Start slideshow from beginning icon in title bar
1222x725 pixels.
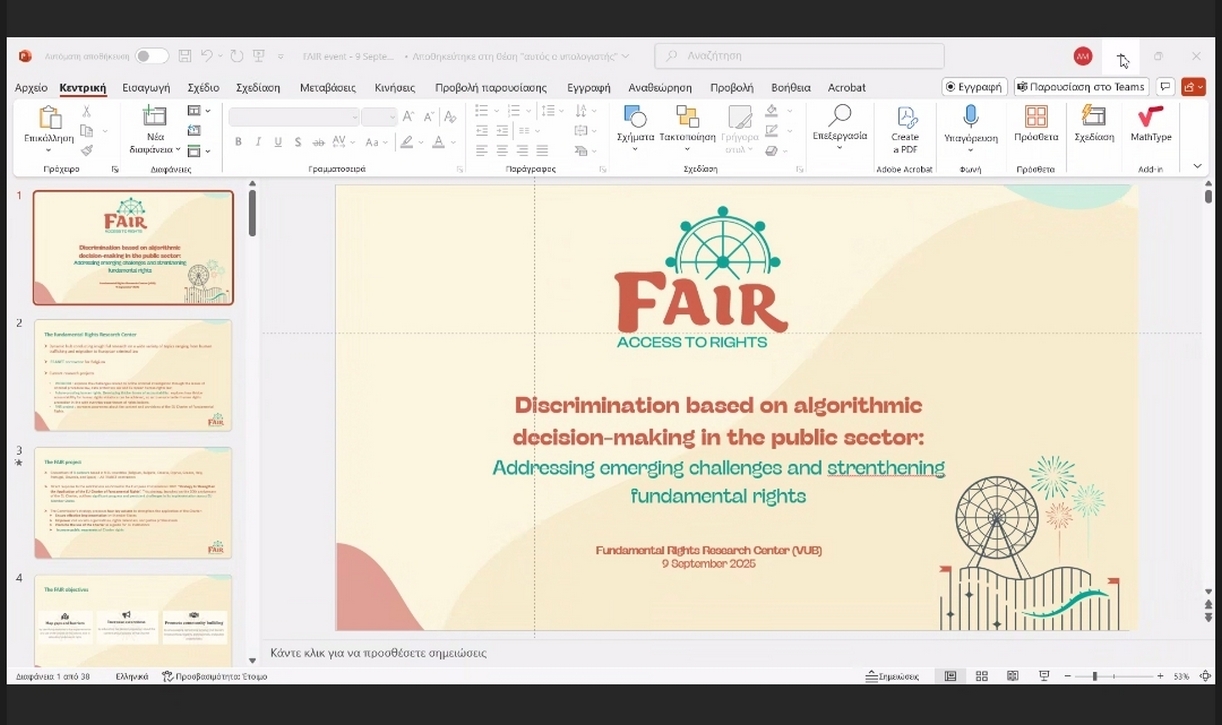click(259, 56)
